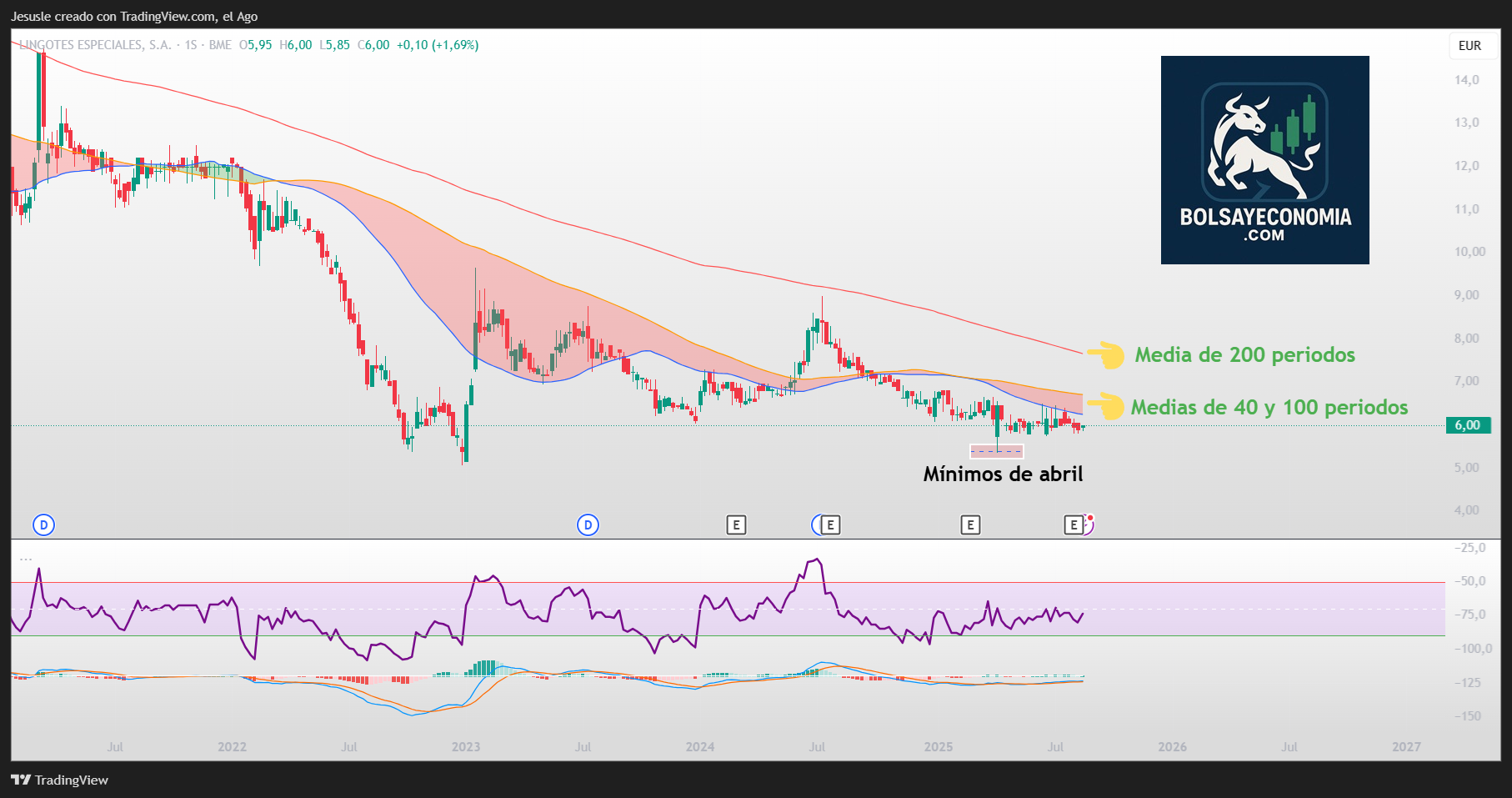The image size is (1512, 798).
Task: Open the dividend marker near July 2023
Action: [588, 525]
